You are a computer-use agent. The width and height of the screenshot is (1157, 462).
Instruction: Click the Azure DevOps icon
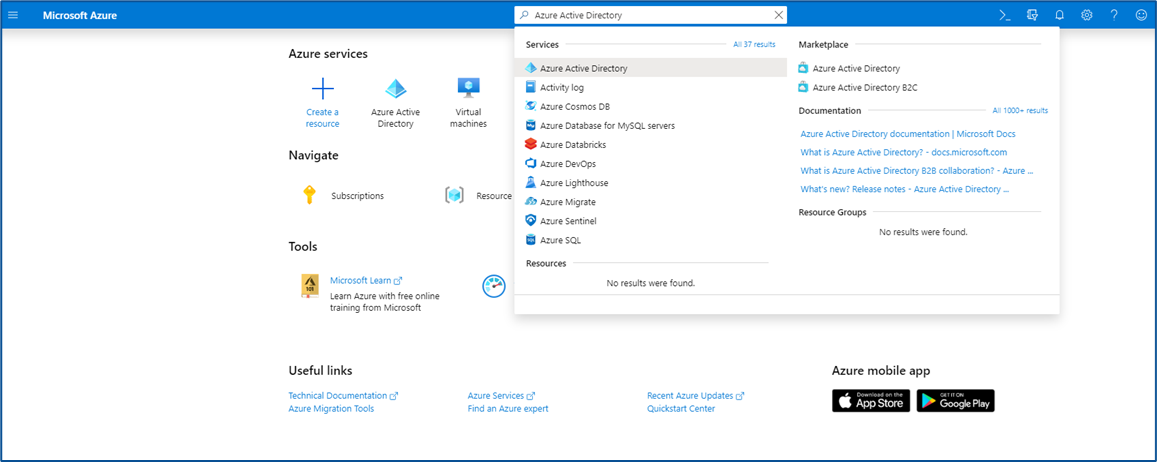click(530, 164)
